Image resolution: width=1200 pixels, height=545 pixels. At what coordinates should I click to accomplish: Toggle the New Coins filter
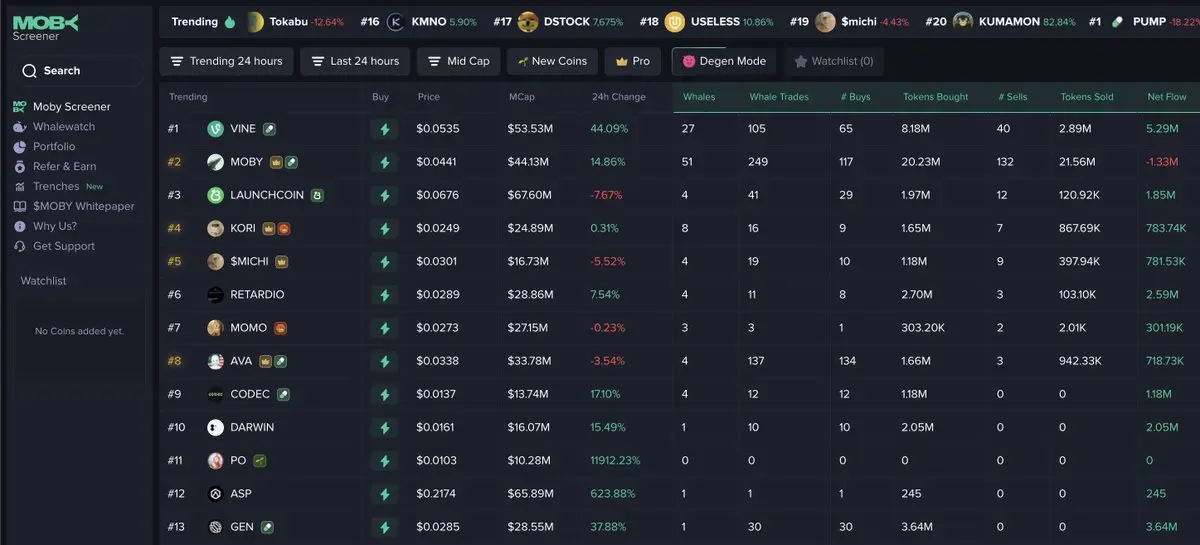tap(552, 61)
